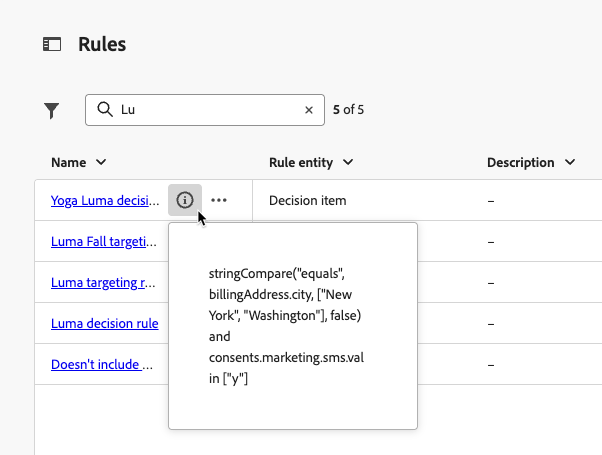
Task: Open the Luma Fall targeting rule link
Action: (104, 241)
